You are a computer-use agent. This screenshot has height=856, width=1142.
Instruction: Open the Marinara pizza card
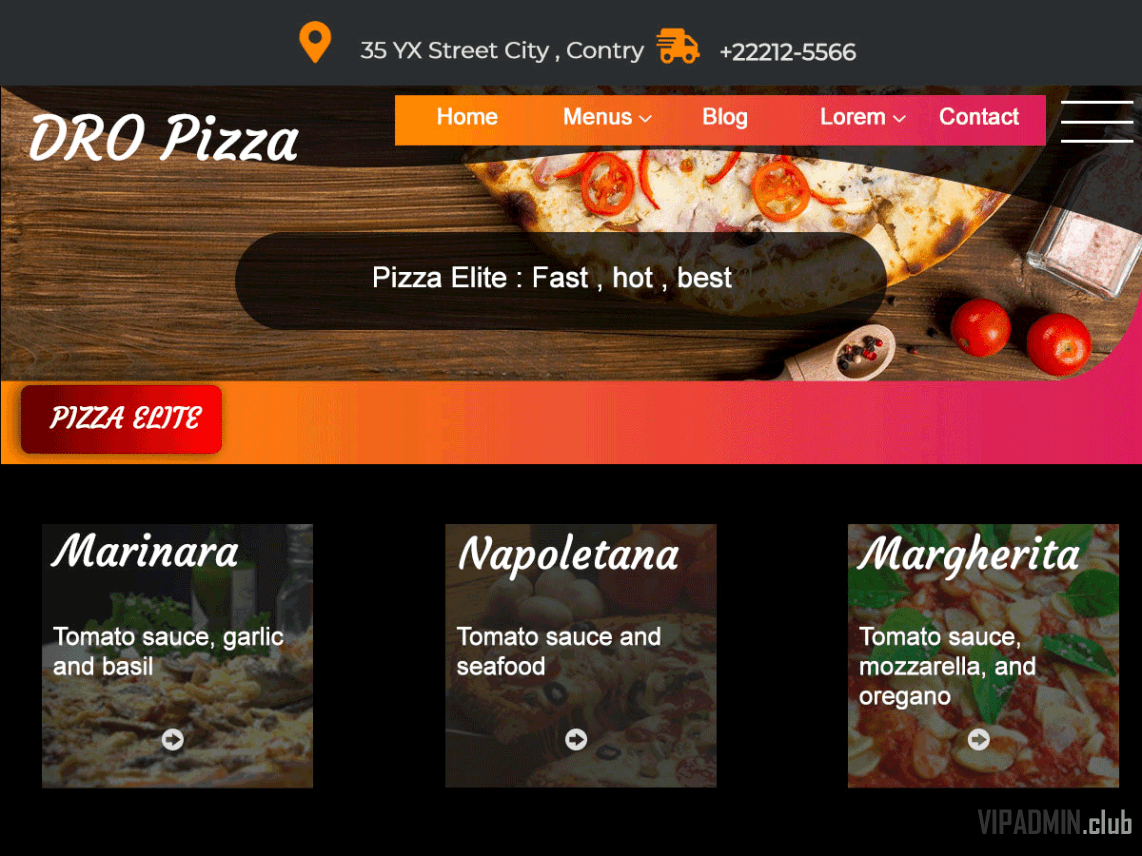tap(177, 656)
